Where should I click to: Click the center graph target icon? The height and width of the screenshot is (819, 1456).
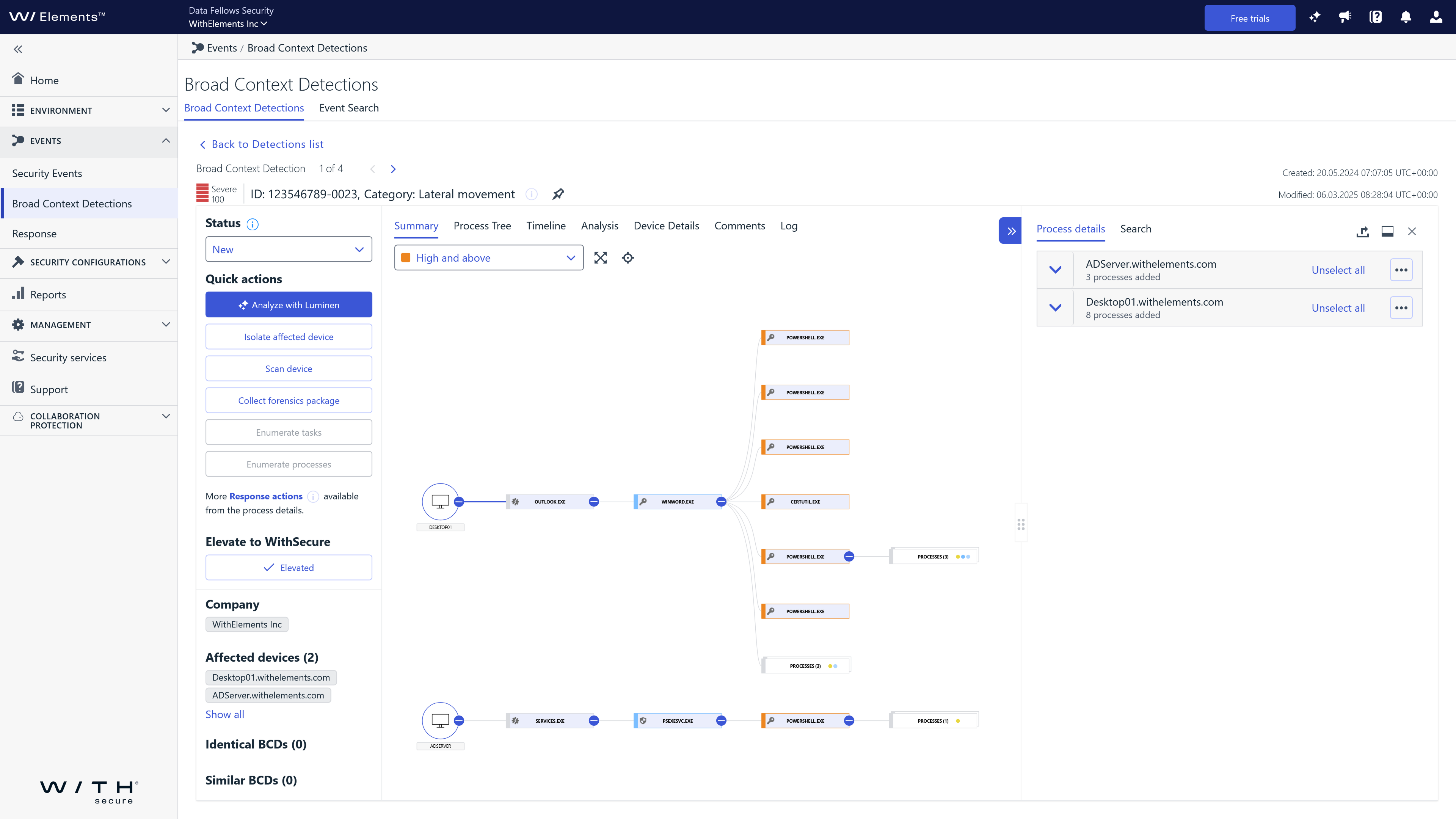point(628,258)
